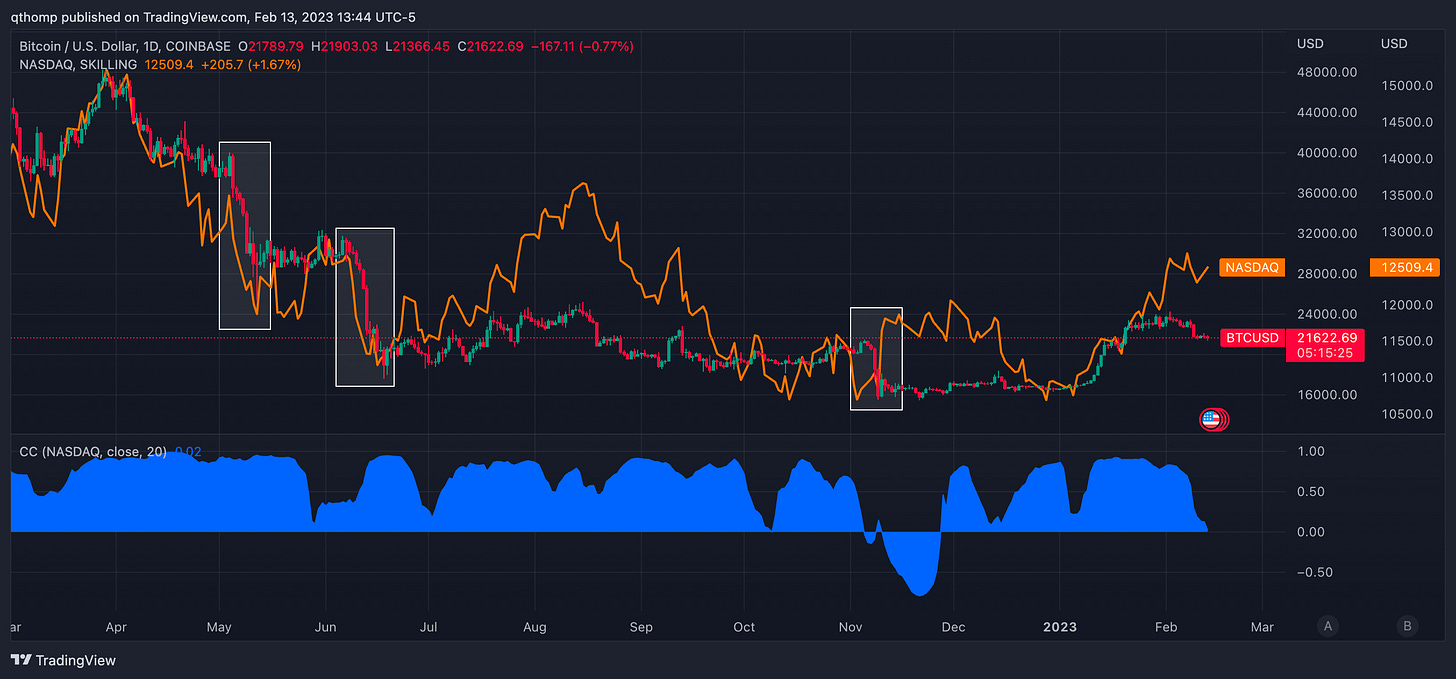
Task: Select the CC (NASDAQ, close, 20) indicator legend
Action: [93, 452]
